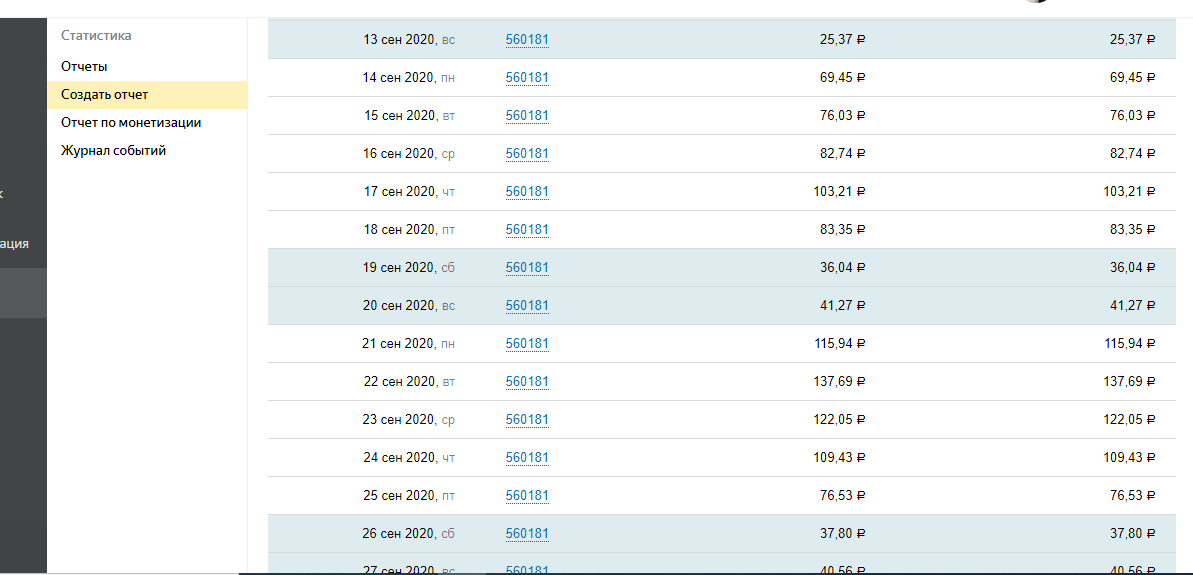Open the 560181 link for 16 сен 2020

click(527, 154)
